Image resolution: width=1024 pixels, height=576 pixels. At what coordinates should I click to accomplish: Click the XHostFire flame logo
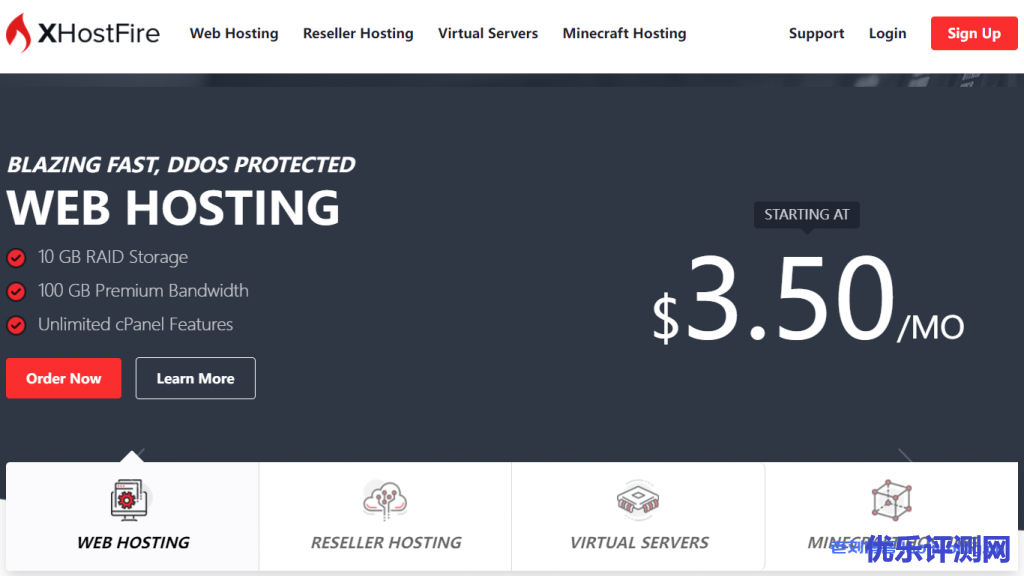18,33
